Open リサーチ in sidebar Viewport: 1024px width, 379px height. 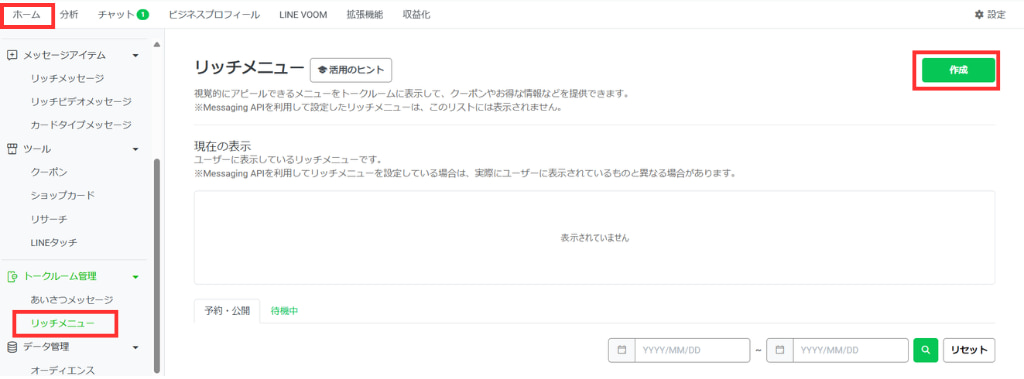(49, 219)
